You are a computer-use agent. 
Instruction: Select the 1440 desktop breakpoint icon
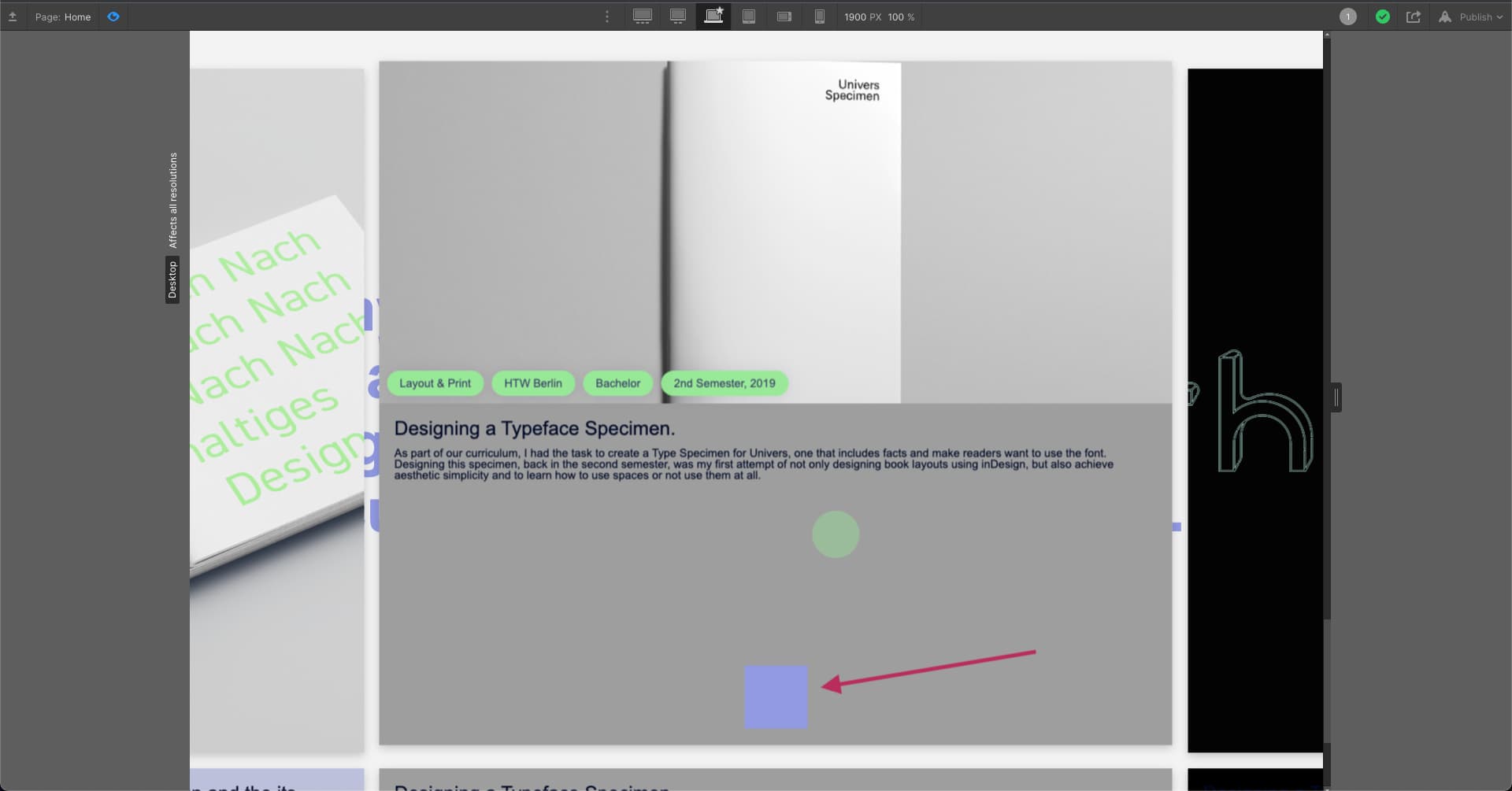click(677, 17)
